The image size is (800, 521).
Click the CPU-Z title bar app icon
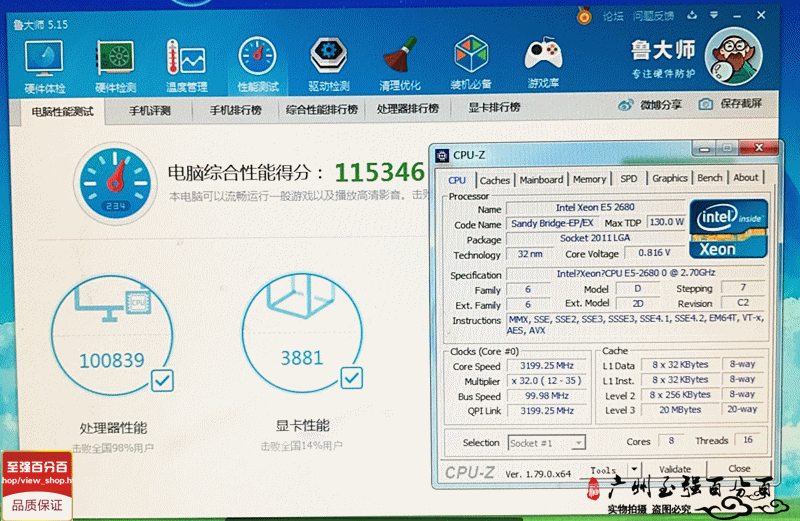pyautogui.click(x=442, y=155)
